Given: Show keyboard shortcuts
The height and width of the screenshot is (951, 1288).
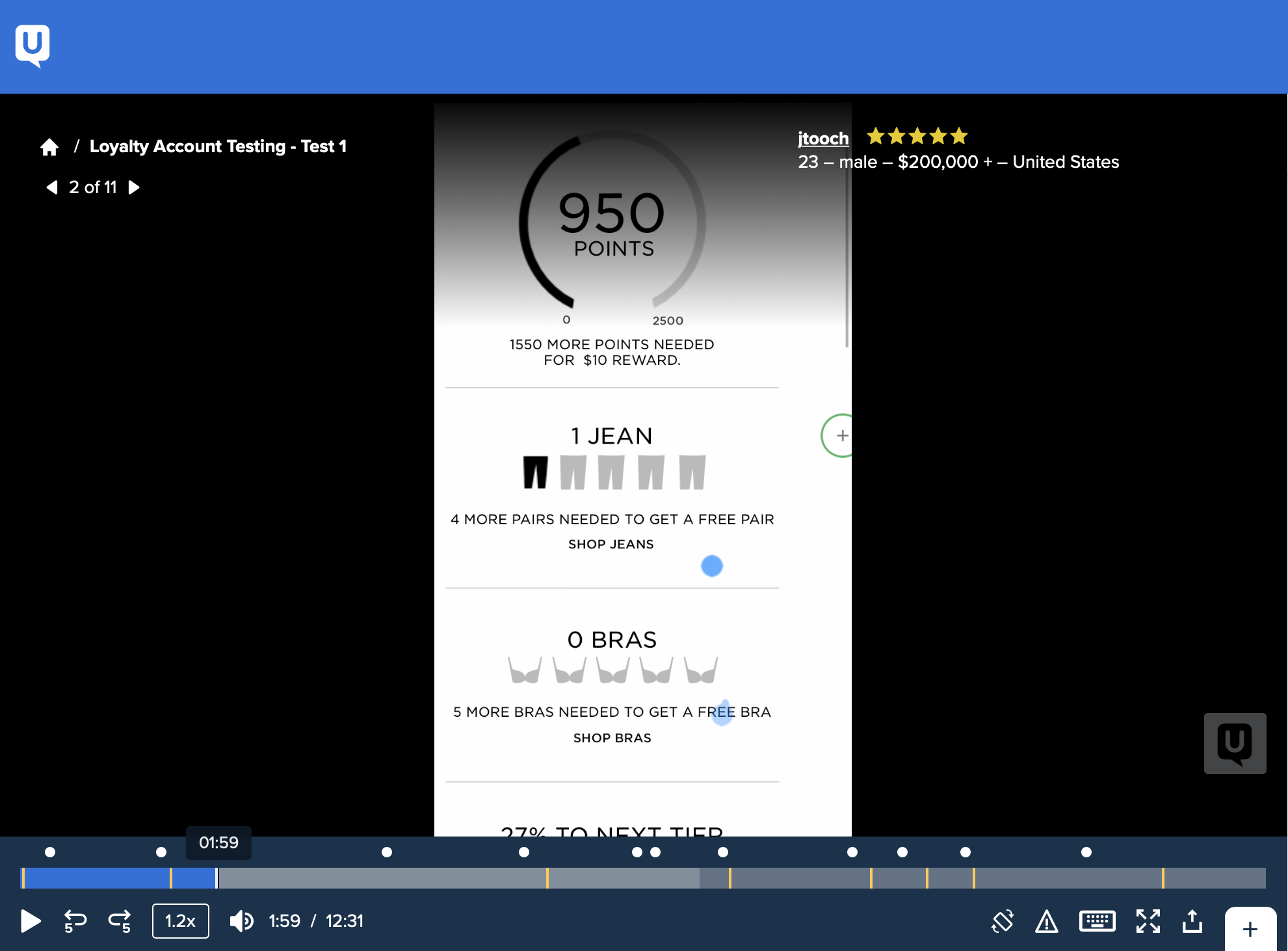Looking at the screenshot, I should click(x=1097, y=921).
